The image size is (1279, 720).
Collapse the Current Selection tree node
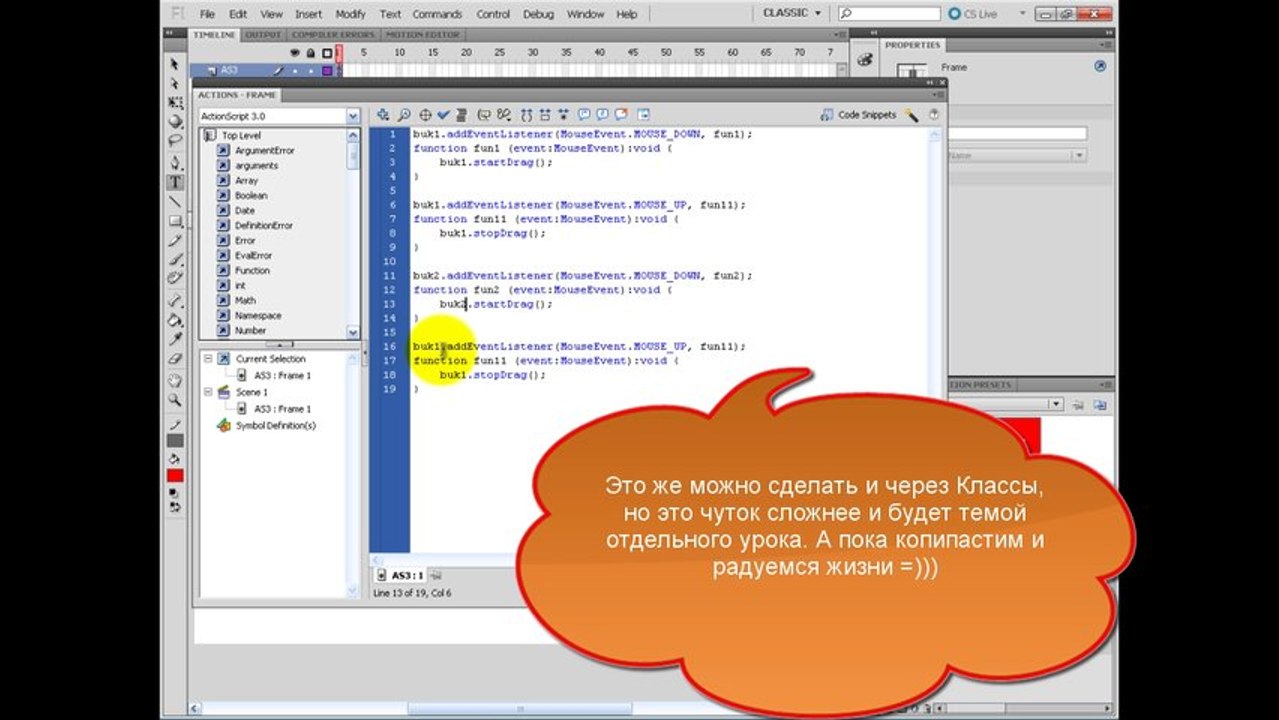click(x=207, y=359)
